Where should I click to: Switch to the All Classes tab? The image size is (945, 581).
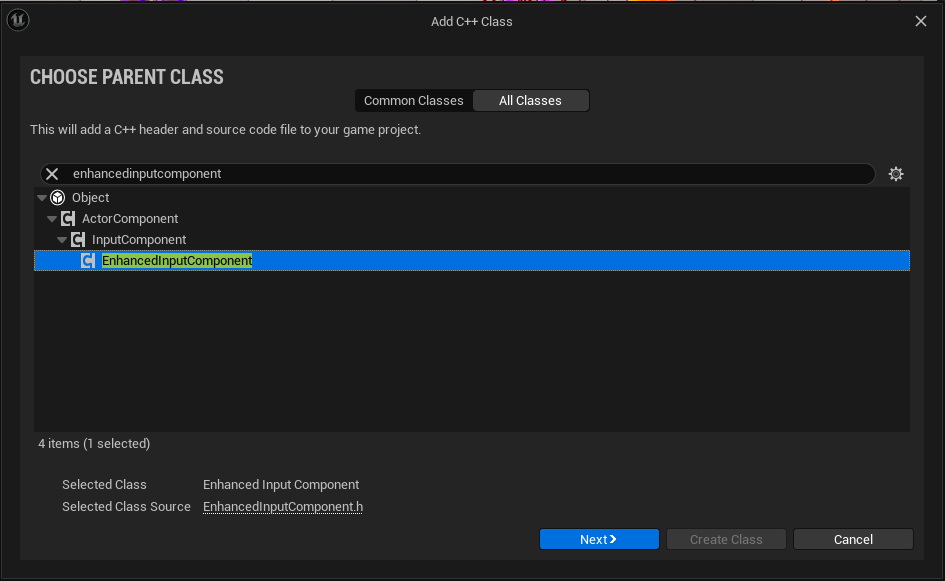[530, 101]
